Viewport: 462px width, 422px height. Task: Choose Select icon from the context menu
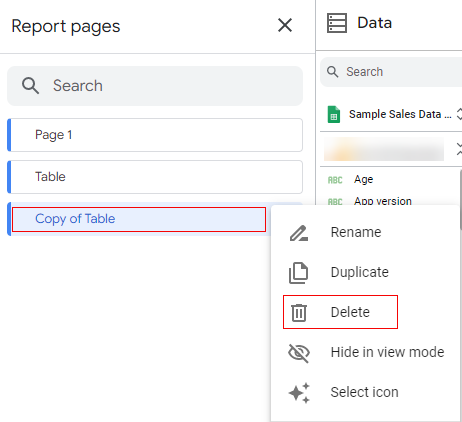365,392
